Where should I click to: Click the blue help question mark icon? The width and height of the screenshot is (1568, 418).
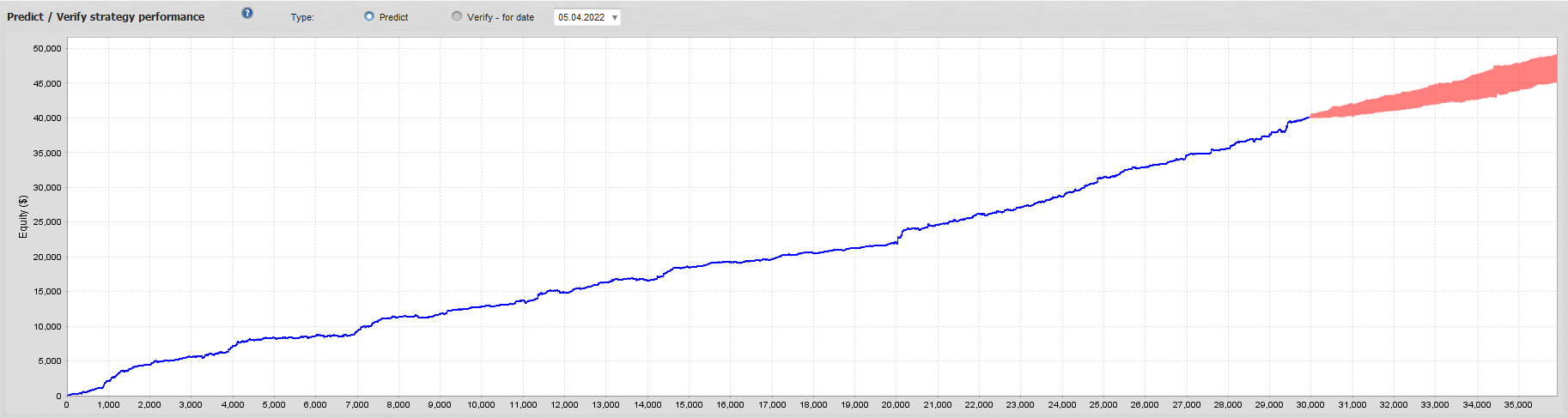coord(247,13)
